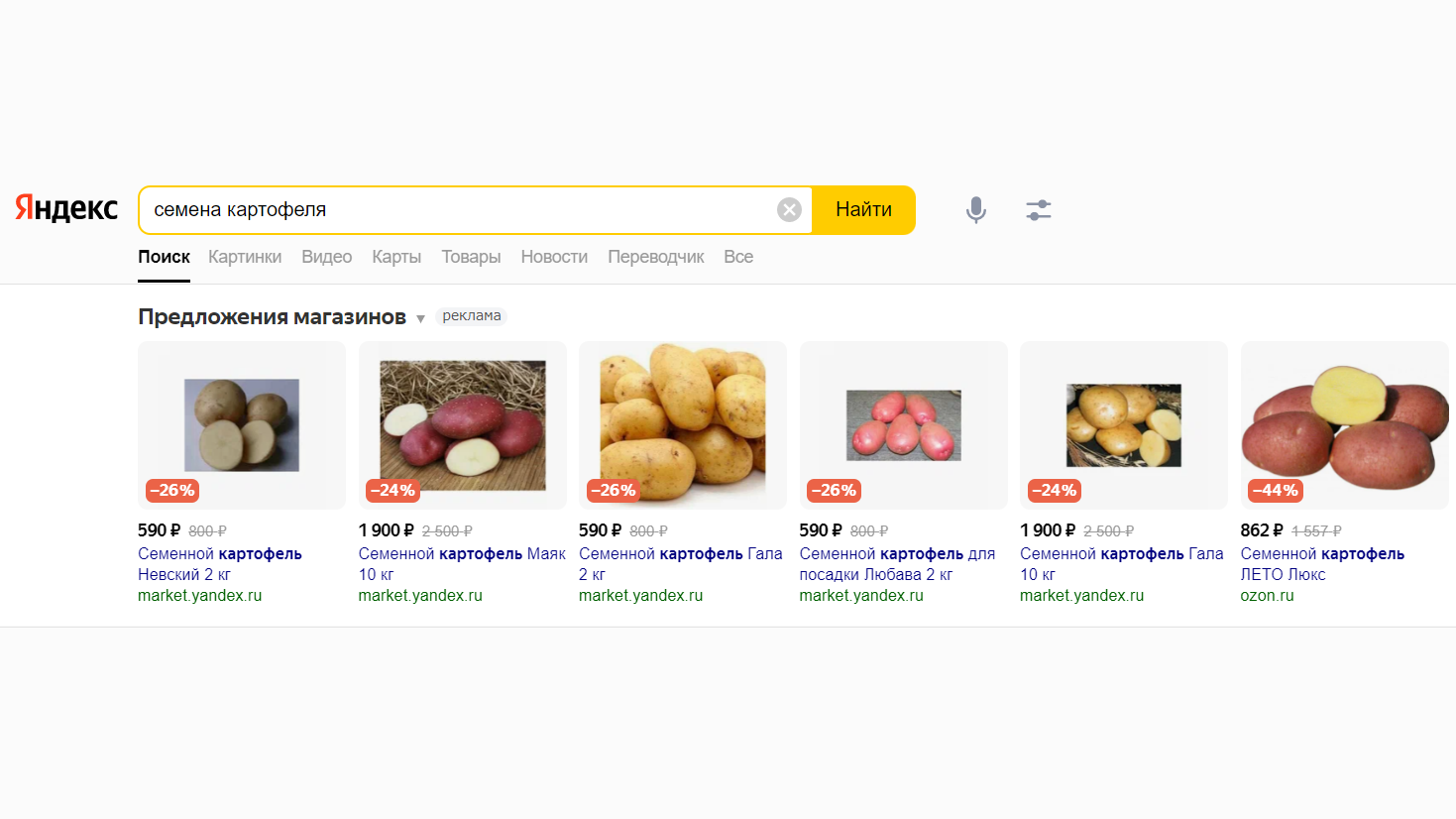Viewport: 1456px width, 819px height.
Task: Open the Новости tab
Action: [554, 257]
